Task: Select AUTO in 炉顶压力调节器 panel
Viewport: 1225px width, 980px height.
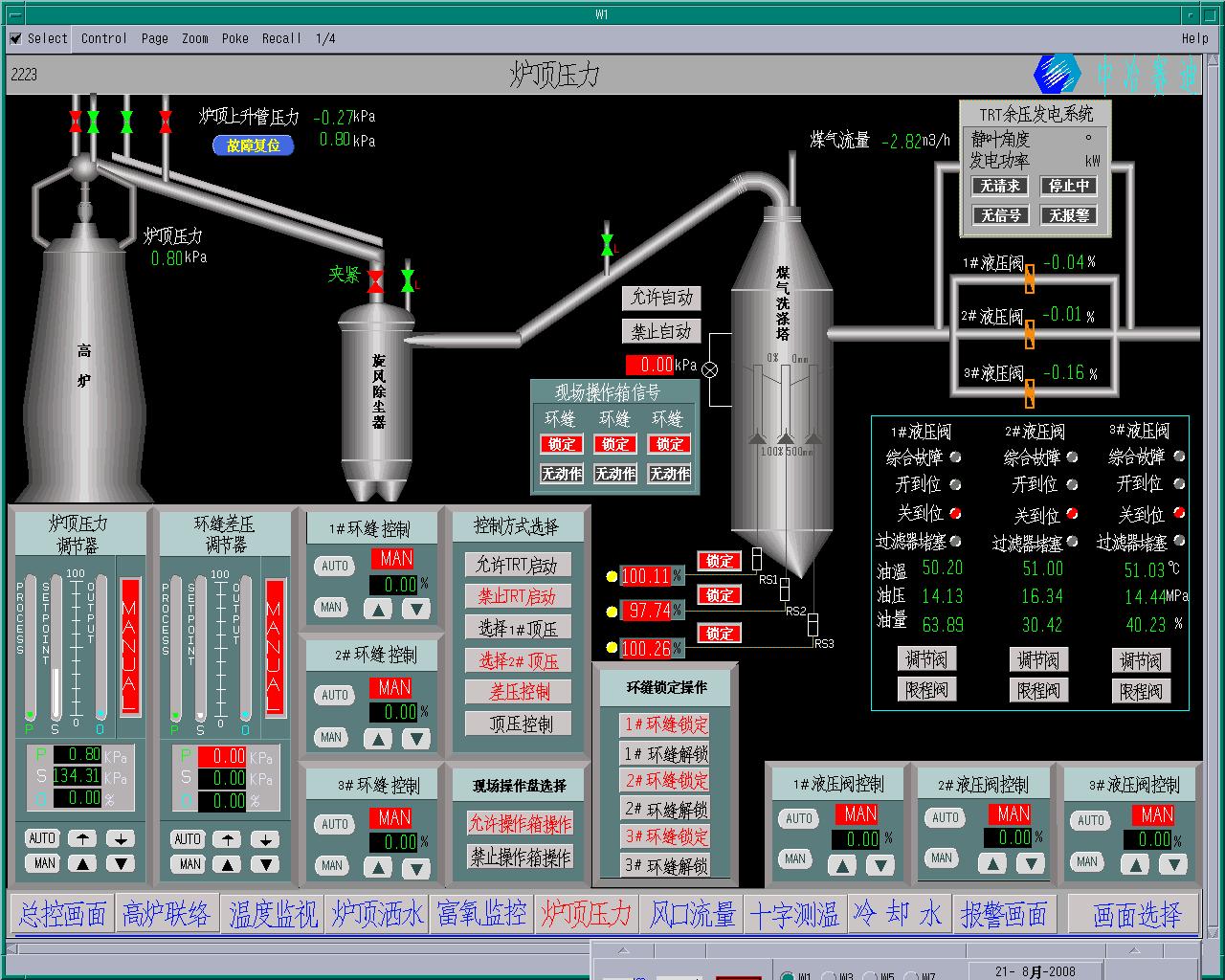Action: (42, 837)
